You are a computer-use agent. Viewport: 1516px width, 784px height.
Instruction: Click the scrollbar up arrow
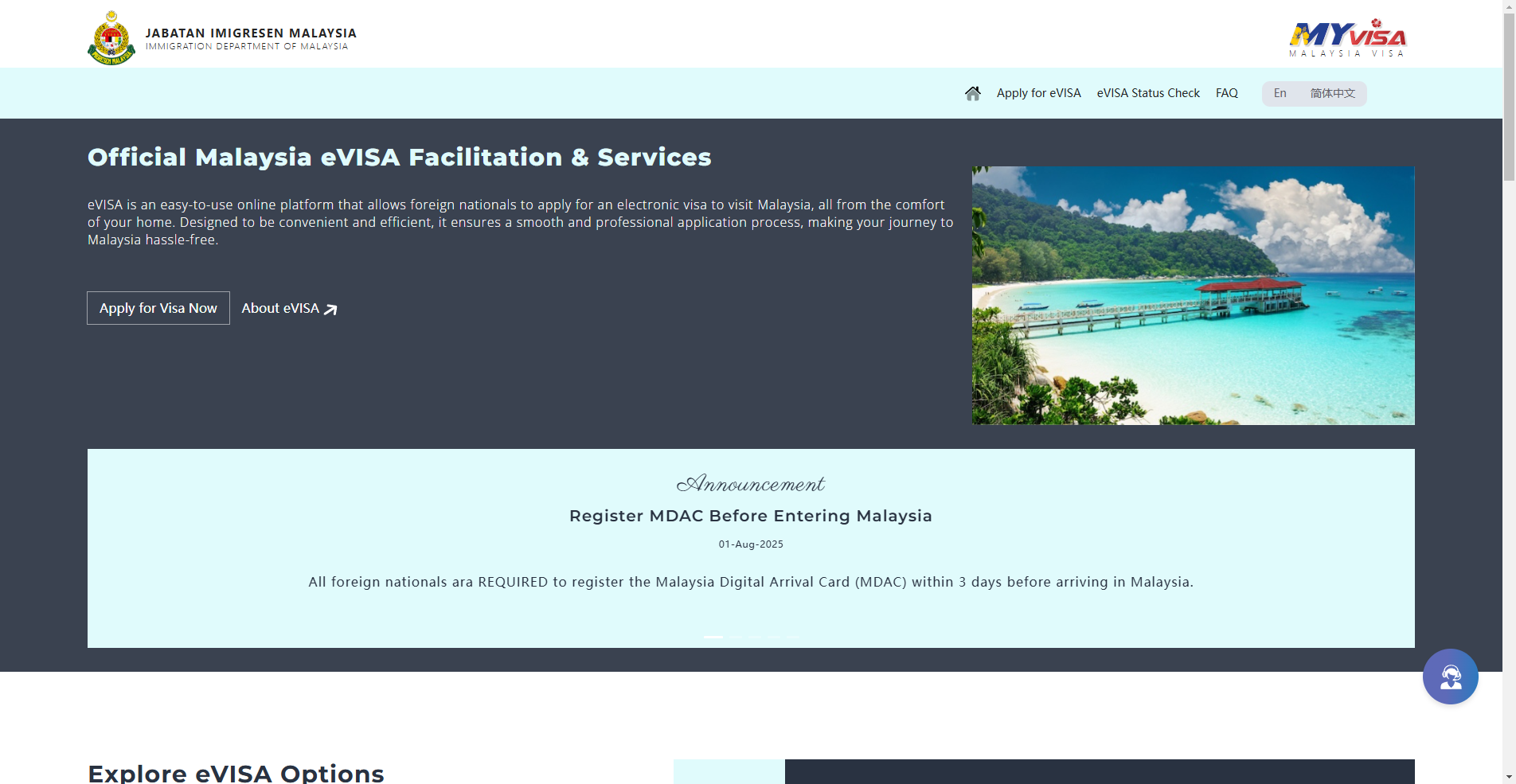1509,6
